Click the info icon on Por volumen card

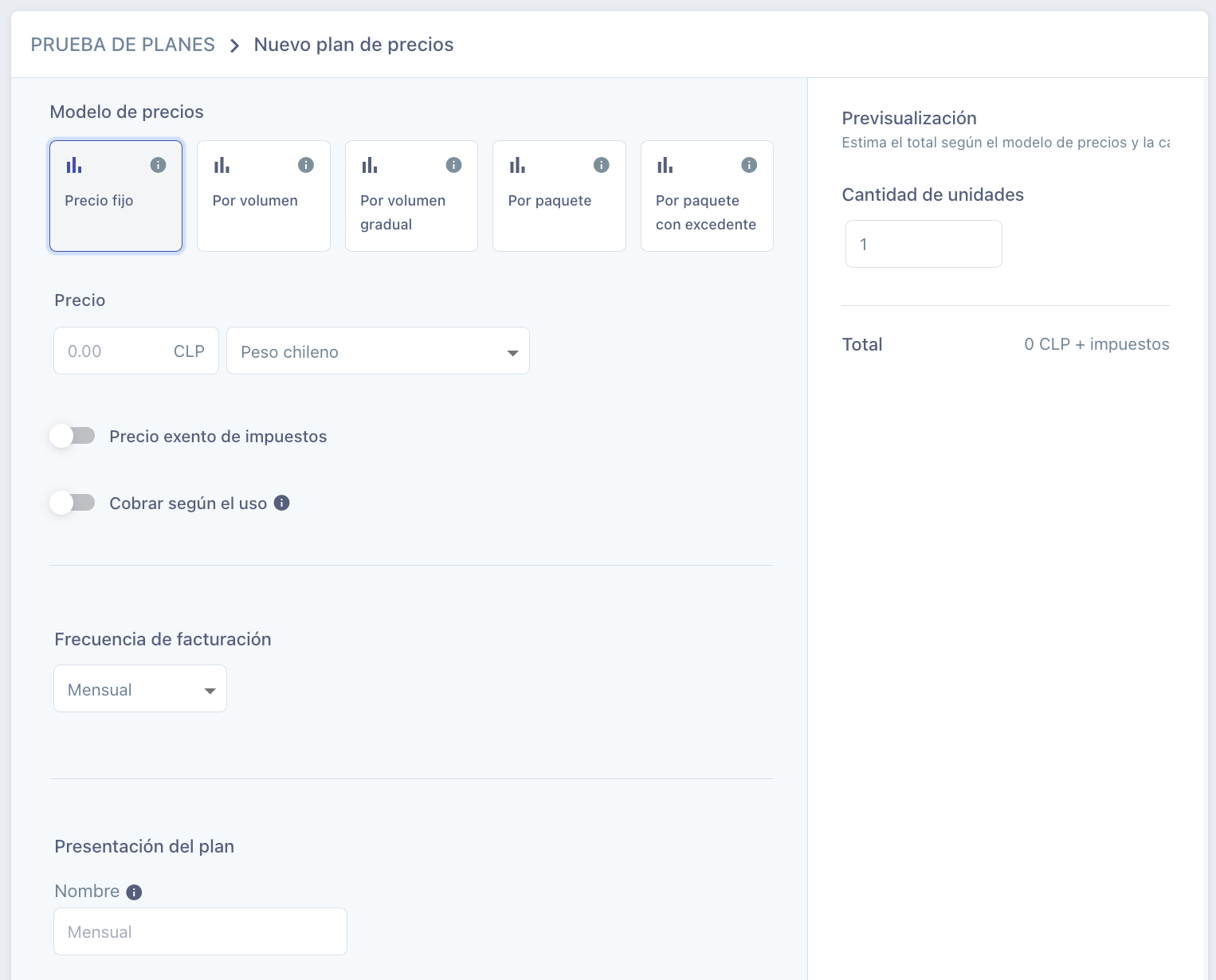(x=306, y=165)
